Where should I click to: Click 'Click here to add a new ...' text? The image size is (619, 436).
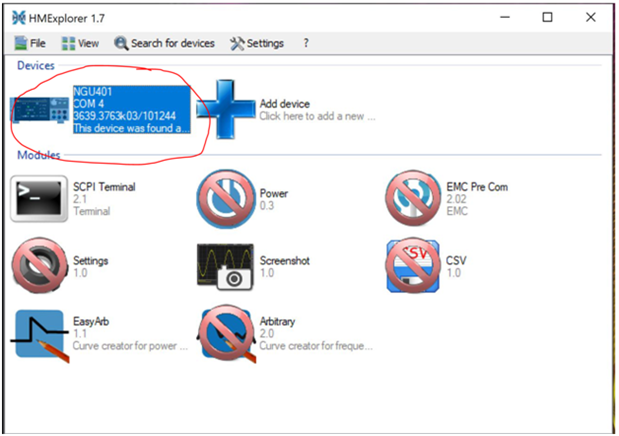coord(317,117)
